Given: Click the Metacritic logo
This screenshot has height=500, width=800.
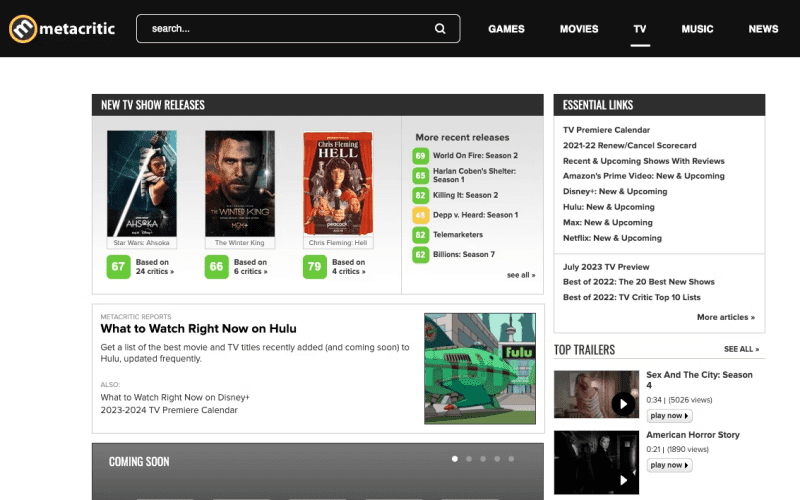Looking at the screenshot, I should click(x=62, y=29).
